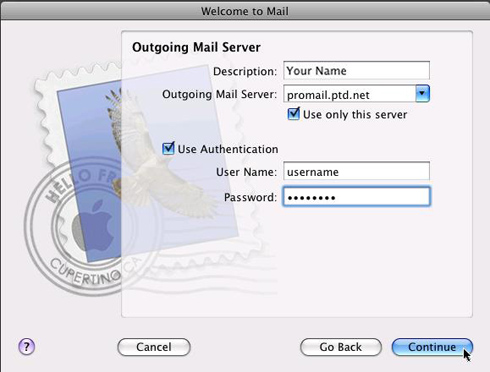Toggle the Use Authentication checkbox
This screenshot has height=372, width=490.
(x=168, y=148)
